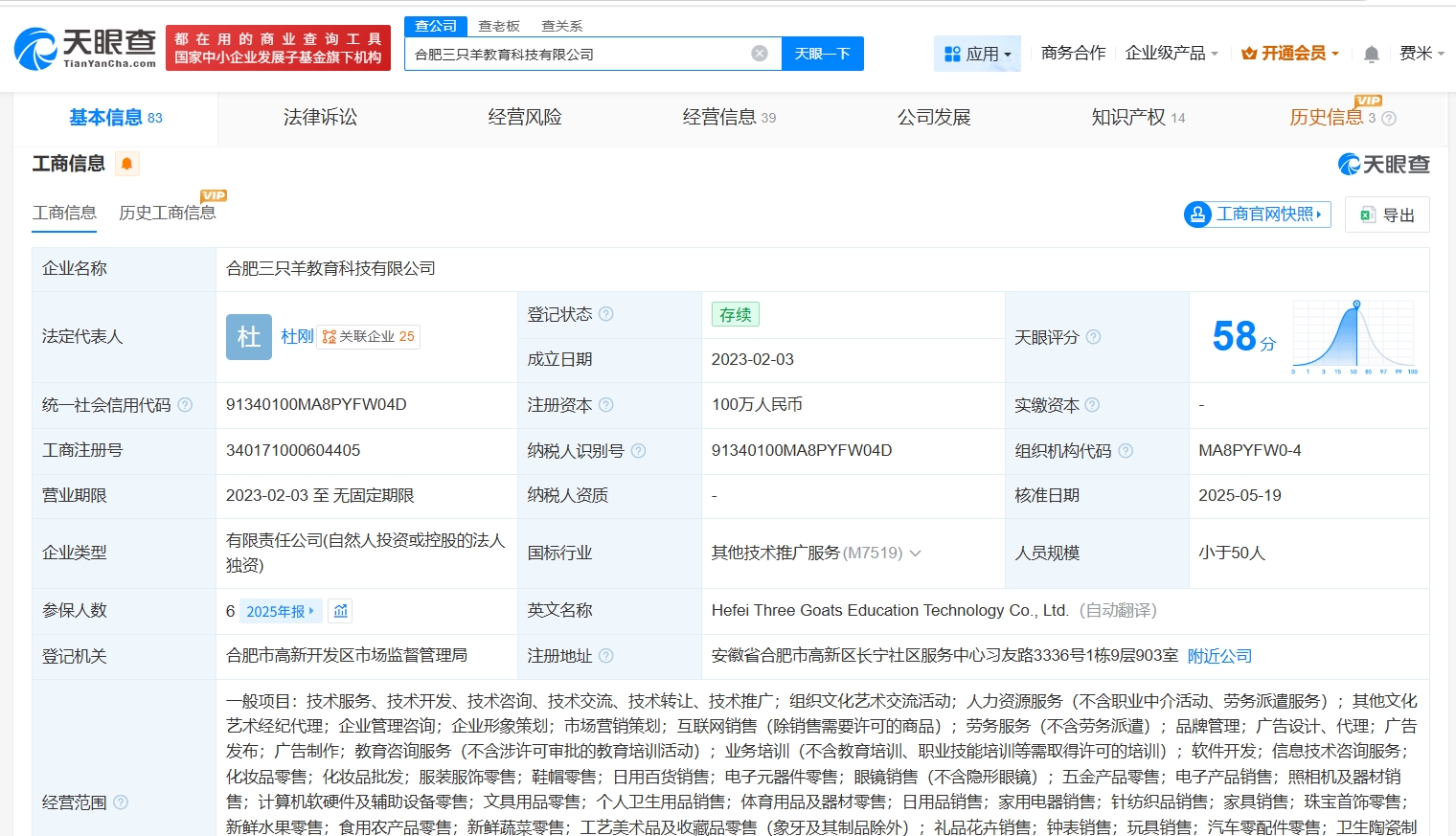Click the help icon beside 注册地址

click(x=606, y=656)
